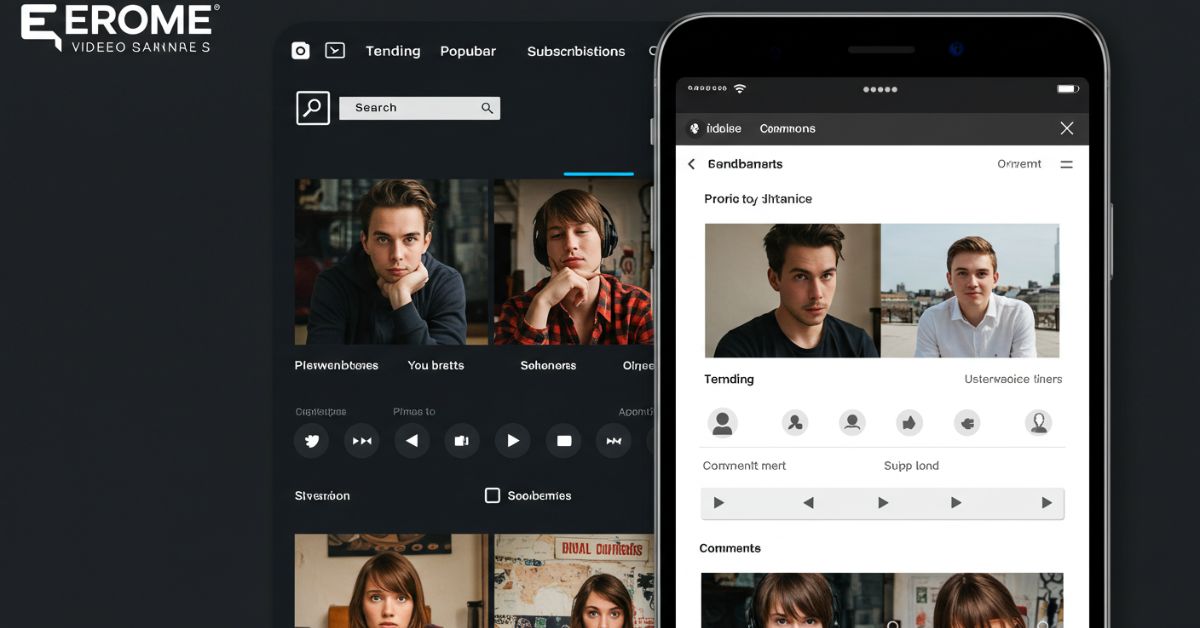
Task: Click the Twitter bird round icon
Action: coord(311,440)
